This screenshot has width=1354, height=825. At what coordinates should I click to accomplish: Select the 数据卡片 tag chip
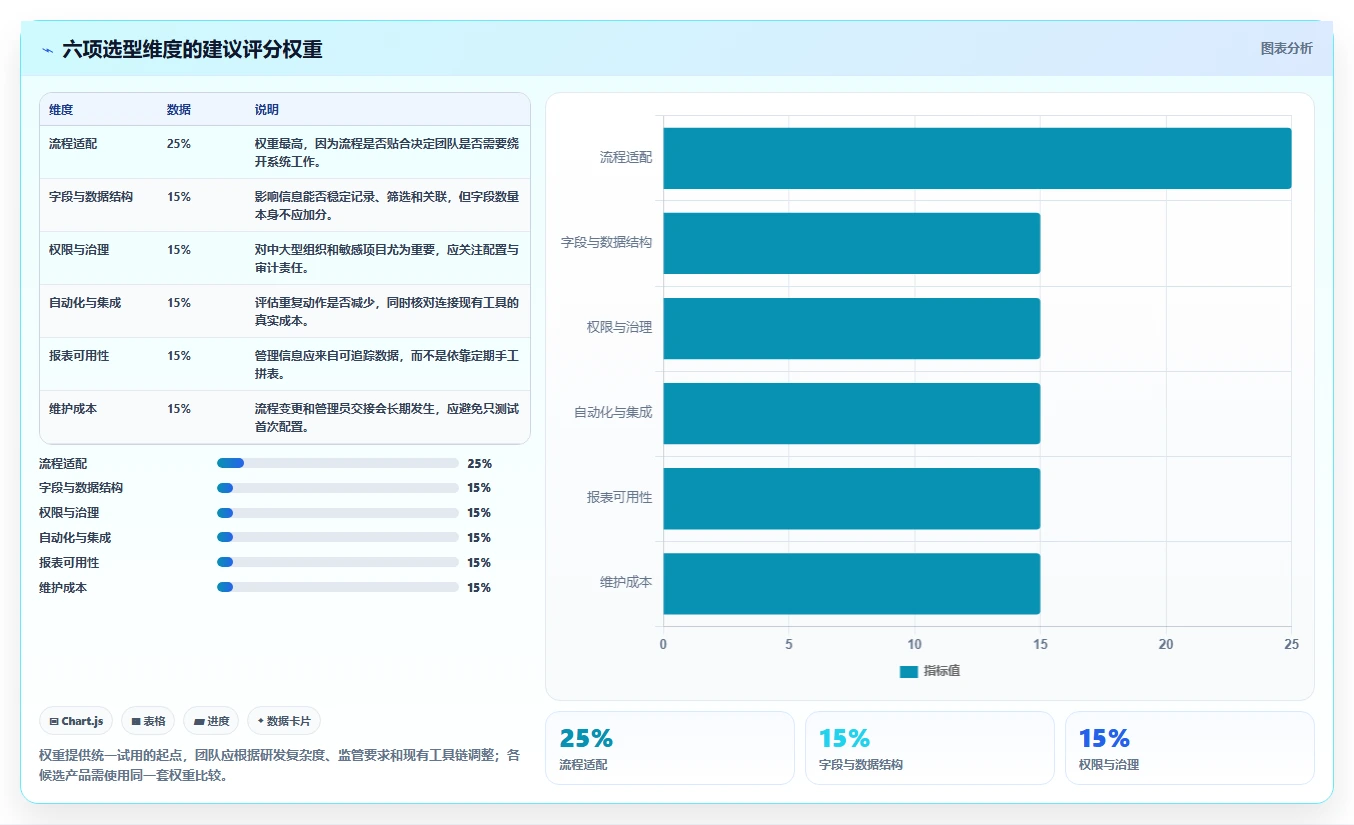(284, 721)
